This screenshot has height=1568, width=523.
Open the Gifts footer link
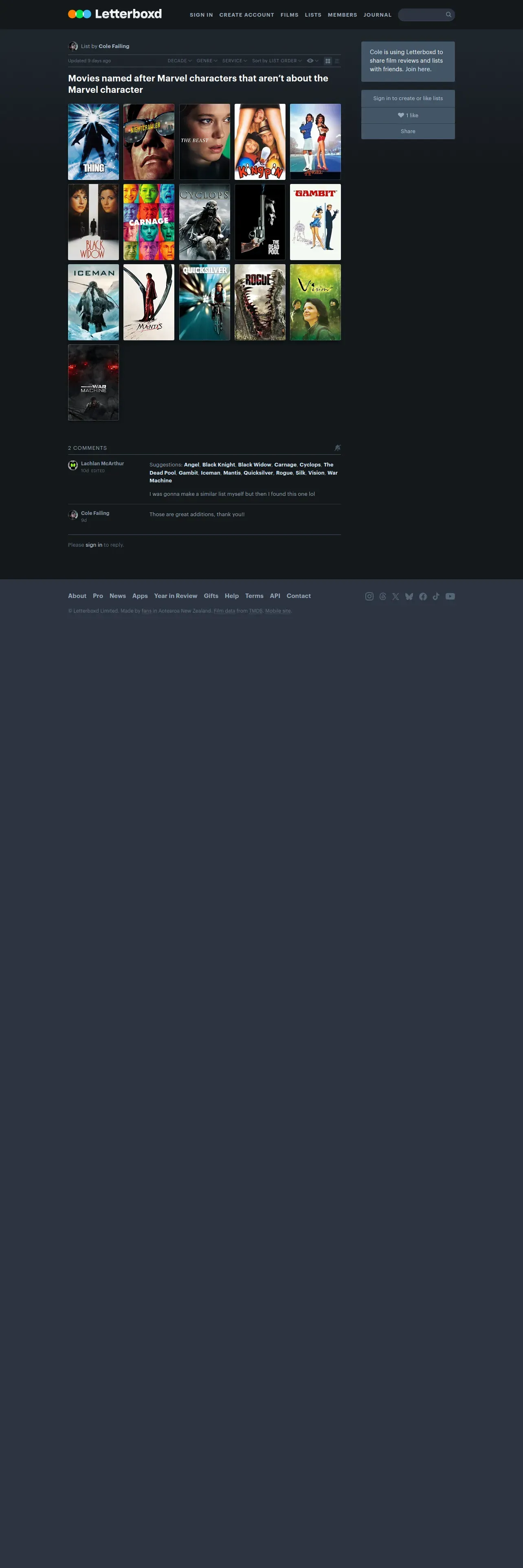pyautogui.click(x=211, y=596)
